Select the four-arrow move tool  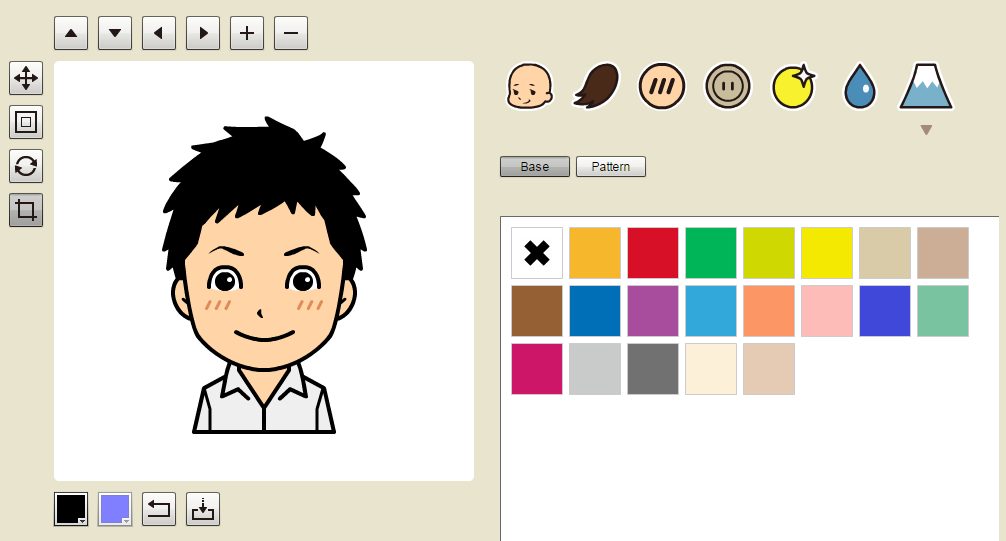26,77
